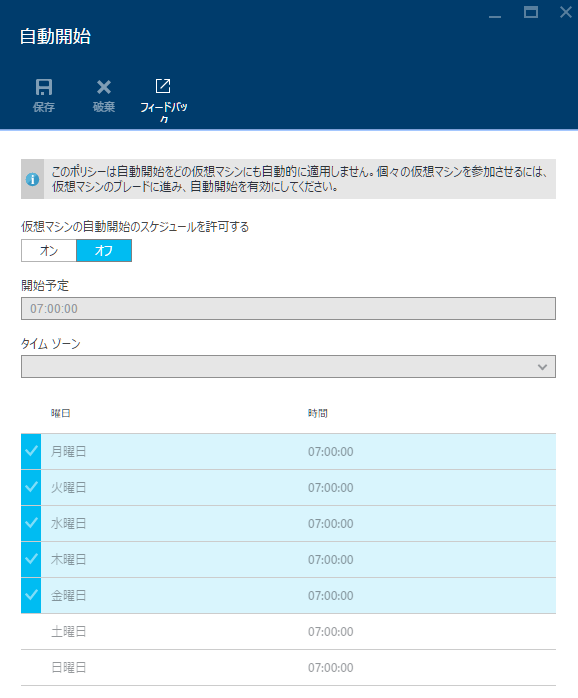Click the 破棄 (Discard) X icon

click(x=104, y=87)
